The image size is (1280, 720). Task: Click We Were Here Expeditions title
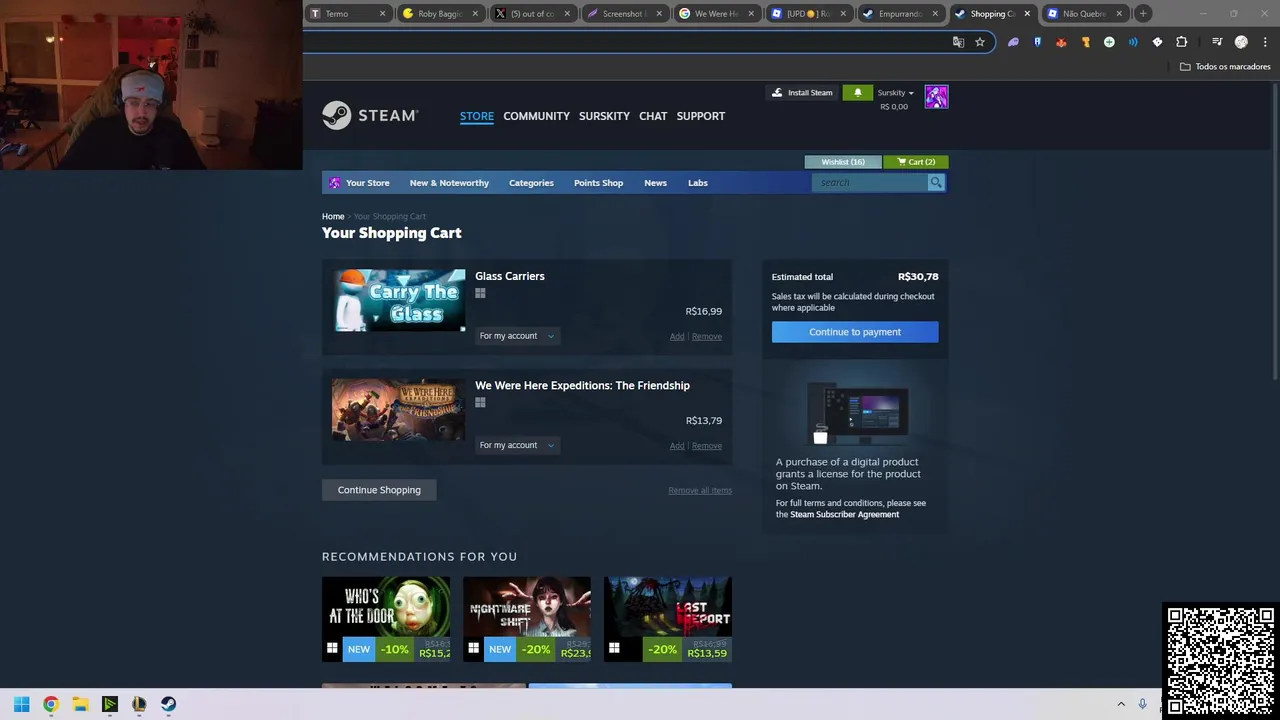click(x=582, y=385)
